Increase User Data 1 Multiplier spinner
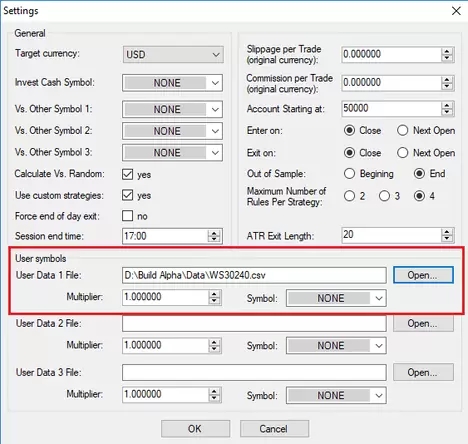The height and width of the screenshot is (444, 468). [214, 293]
